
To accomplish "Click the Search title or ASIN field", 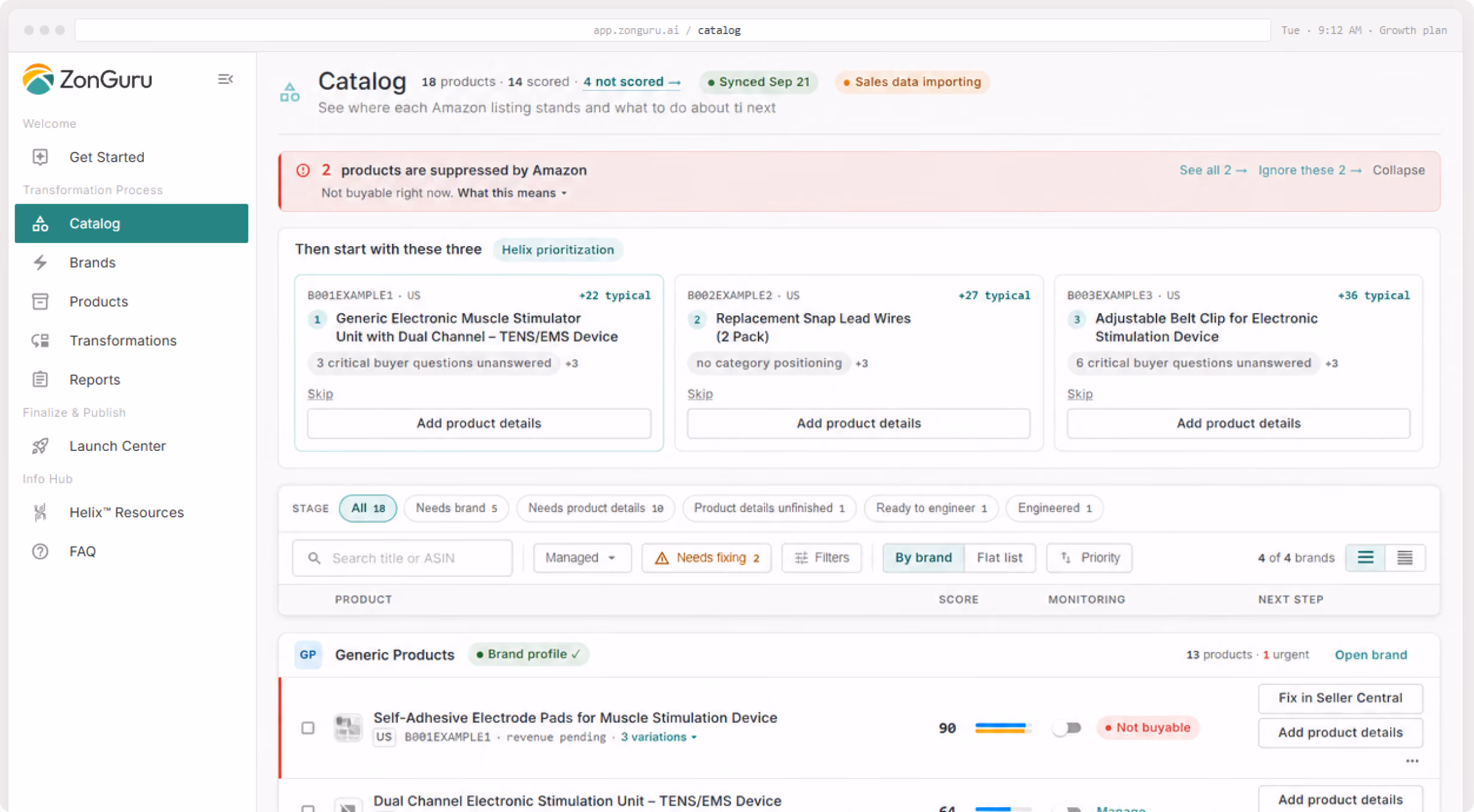I will coord(402,558).
